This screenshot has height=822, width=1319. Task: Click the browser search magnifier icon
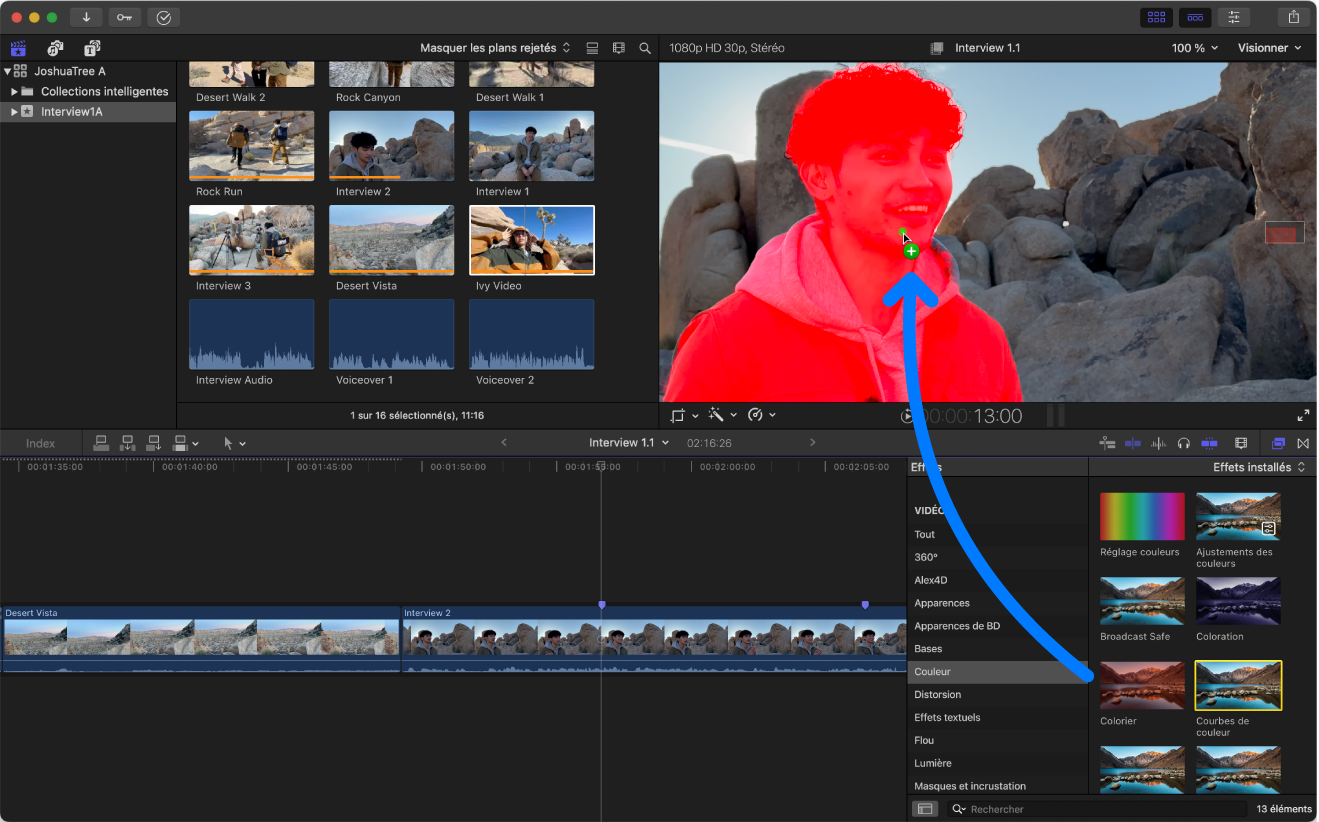[645, 48]
